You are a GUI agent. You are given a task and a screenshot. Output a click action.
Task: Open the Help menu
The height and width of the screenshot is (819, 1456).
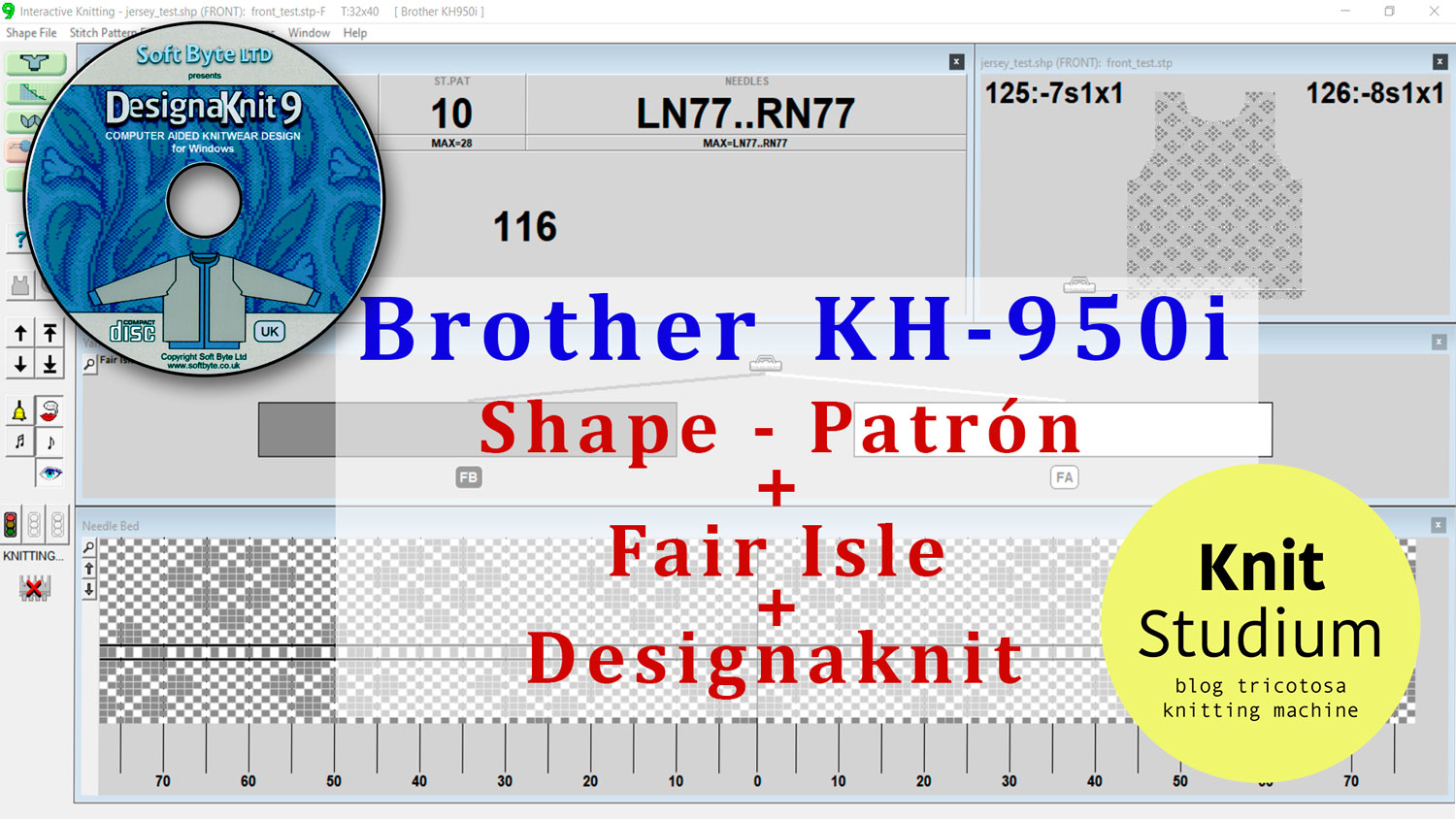point(355,33)
